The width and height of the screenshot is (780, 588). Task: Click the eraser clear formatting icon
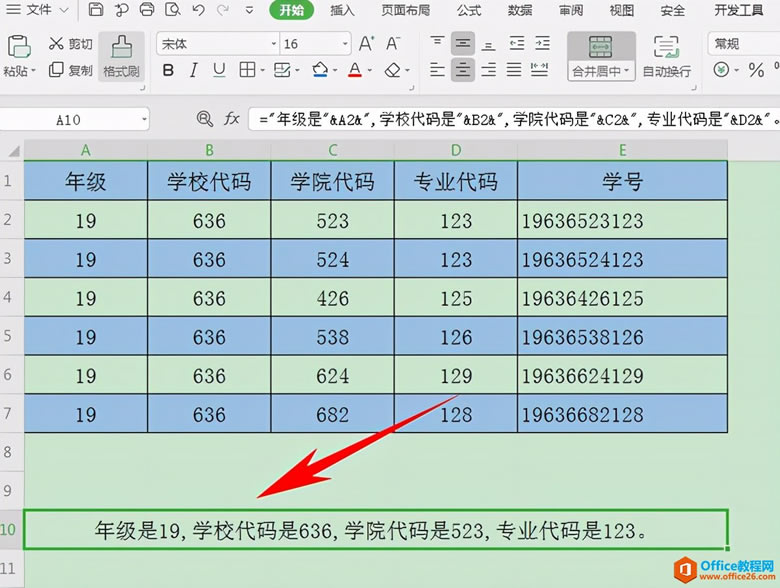[x=393, y=70]
